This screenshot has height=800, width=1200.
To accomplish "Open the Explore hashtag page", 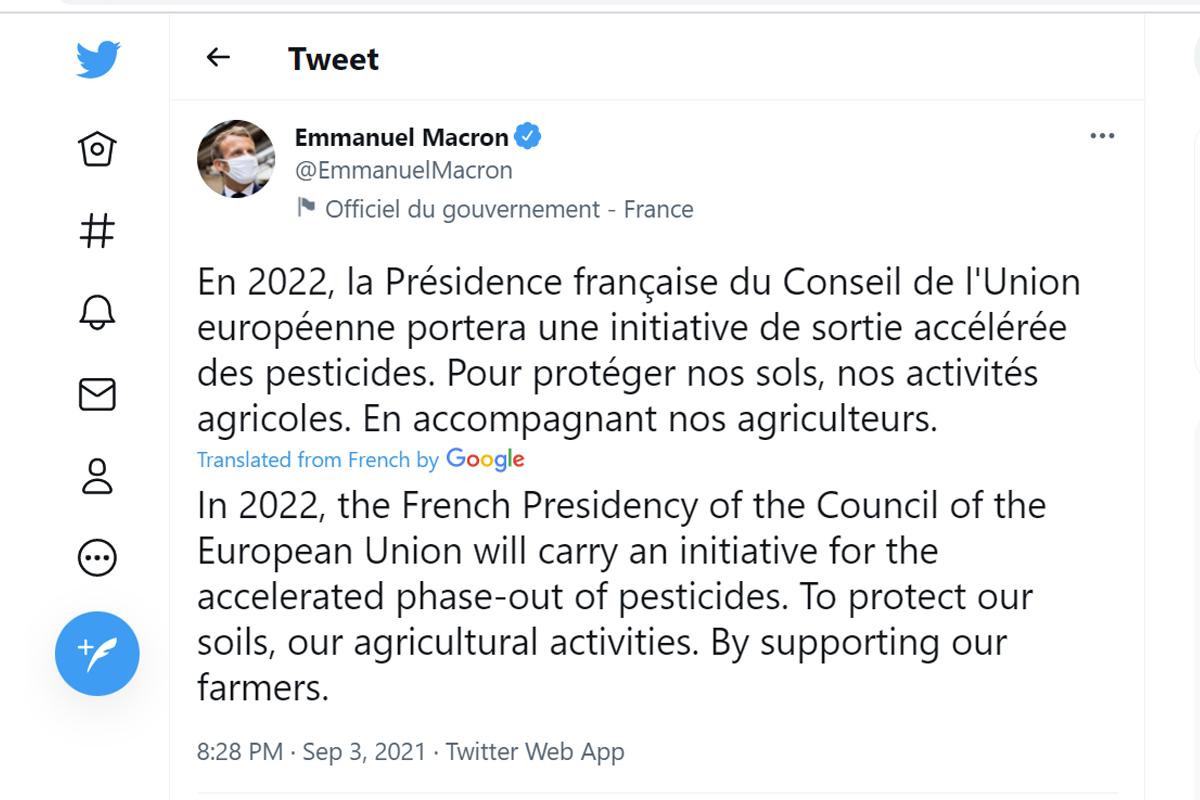I will coord(97,232).
